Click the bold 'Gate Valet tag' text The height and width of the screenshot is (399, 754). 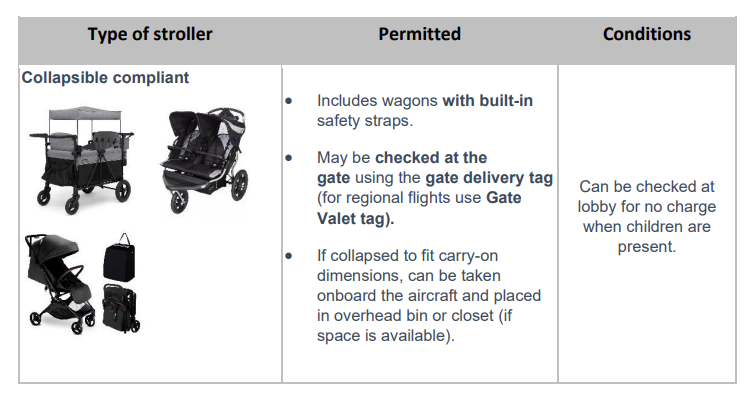(x=419, y=208)
